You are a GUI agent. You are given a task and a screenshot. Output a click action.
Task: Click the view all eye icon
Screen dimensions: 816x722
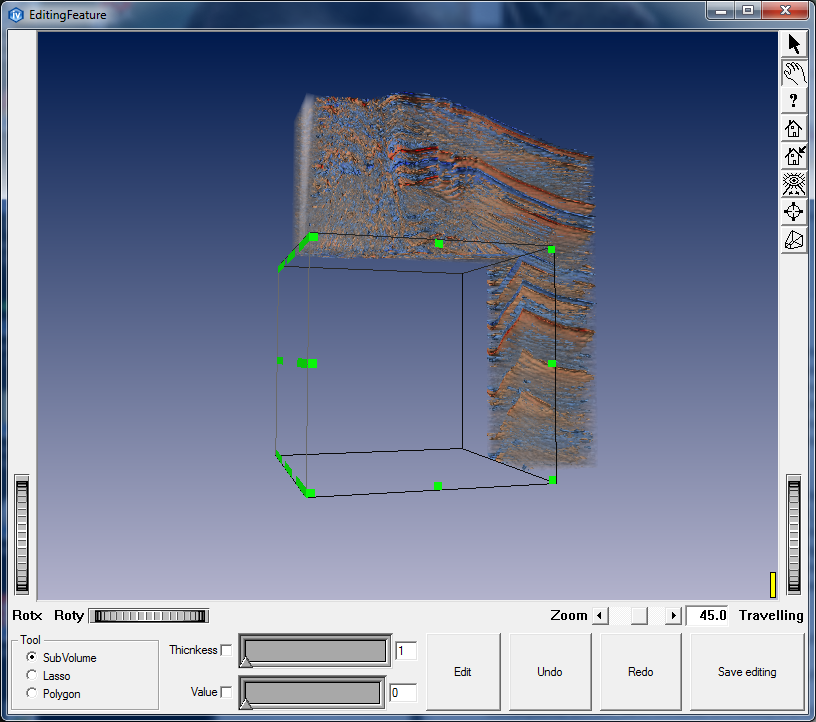point(794,184)
